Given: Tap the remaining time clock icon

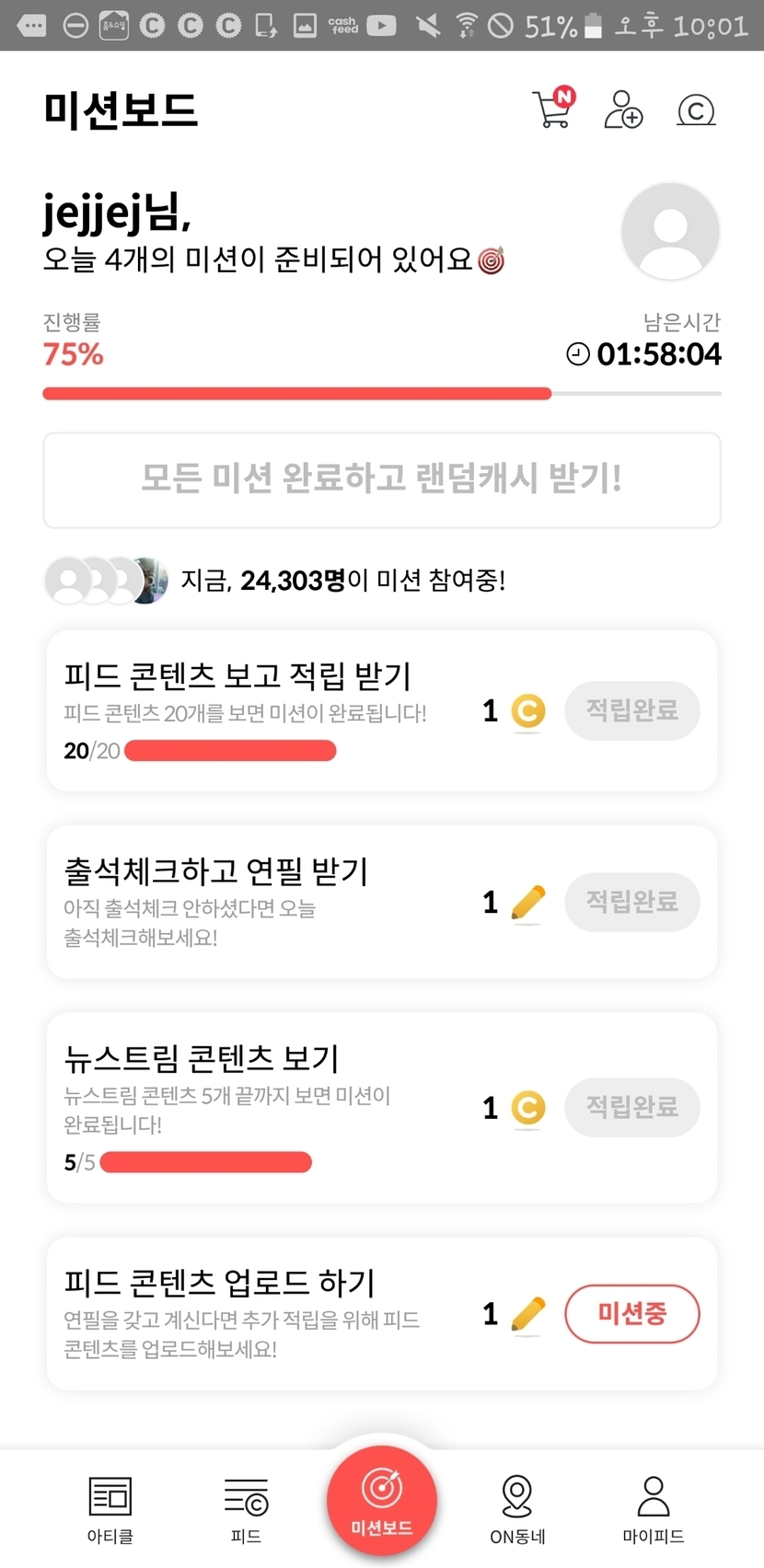Looking at the screenshot, I should (x=578, y=354).
